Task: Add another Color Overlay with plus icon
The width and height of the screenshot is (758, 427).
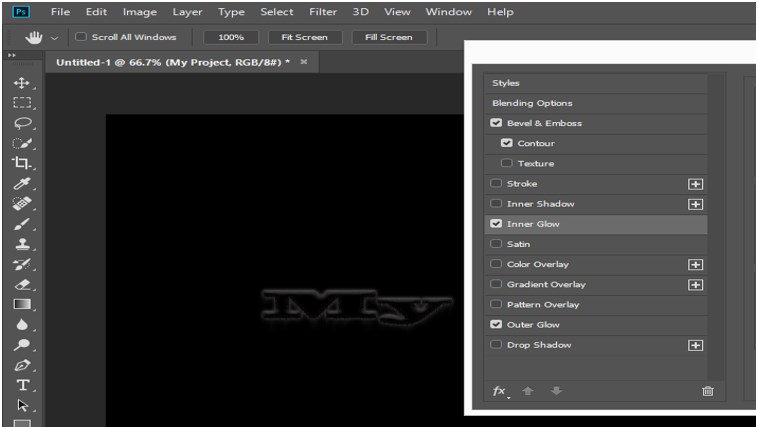Action: (x=695, y=265)
